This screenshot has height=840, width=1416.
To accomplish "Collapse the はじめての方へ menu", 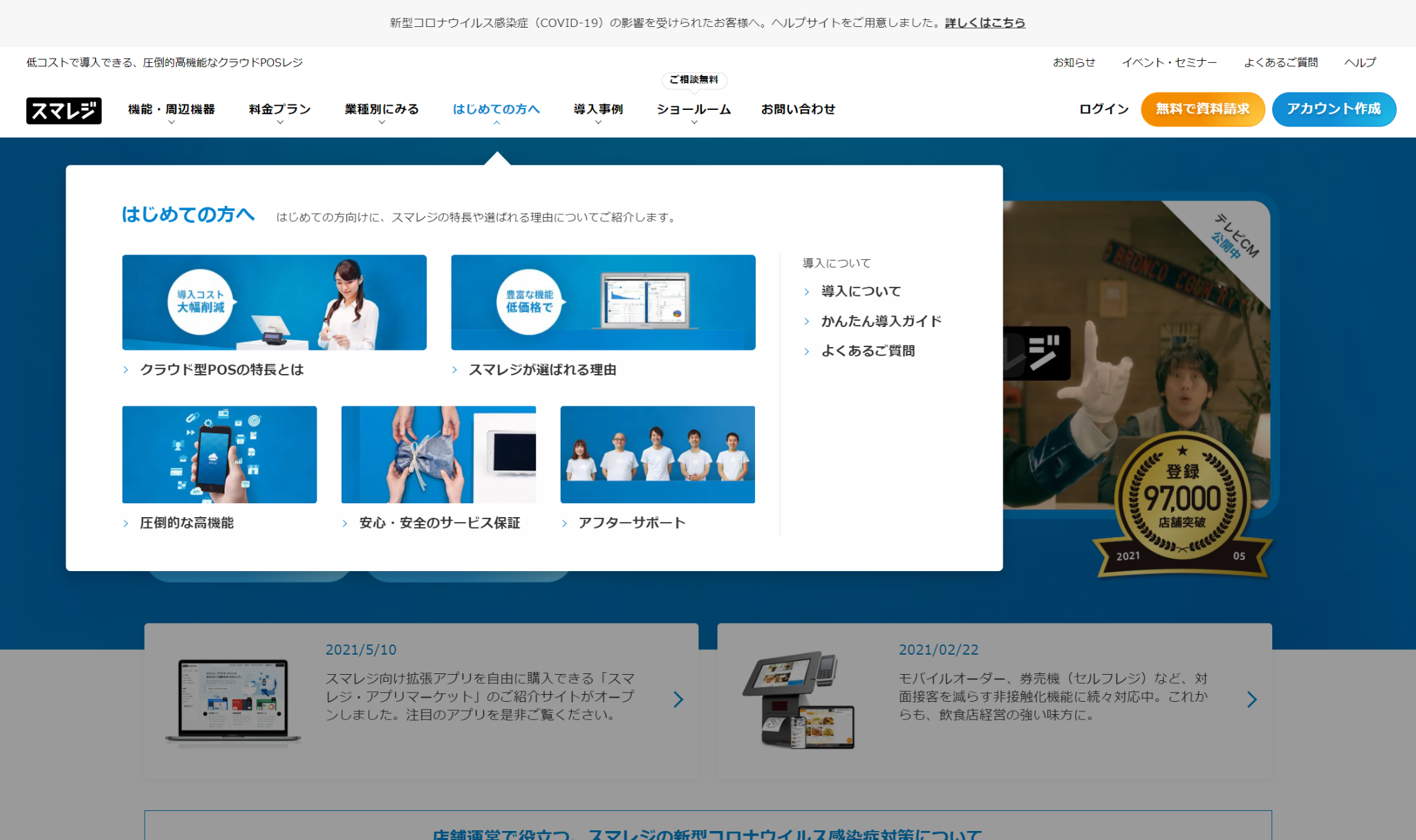I will (x=496, y=109).
